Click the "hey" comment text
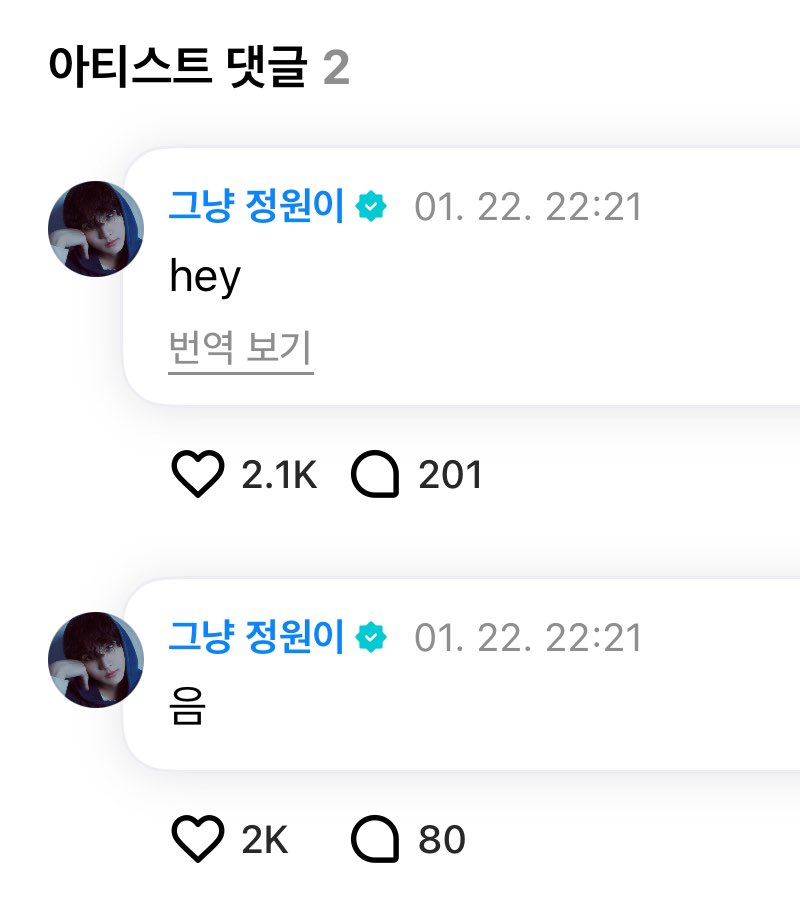 click(205, 277)
